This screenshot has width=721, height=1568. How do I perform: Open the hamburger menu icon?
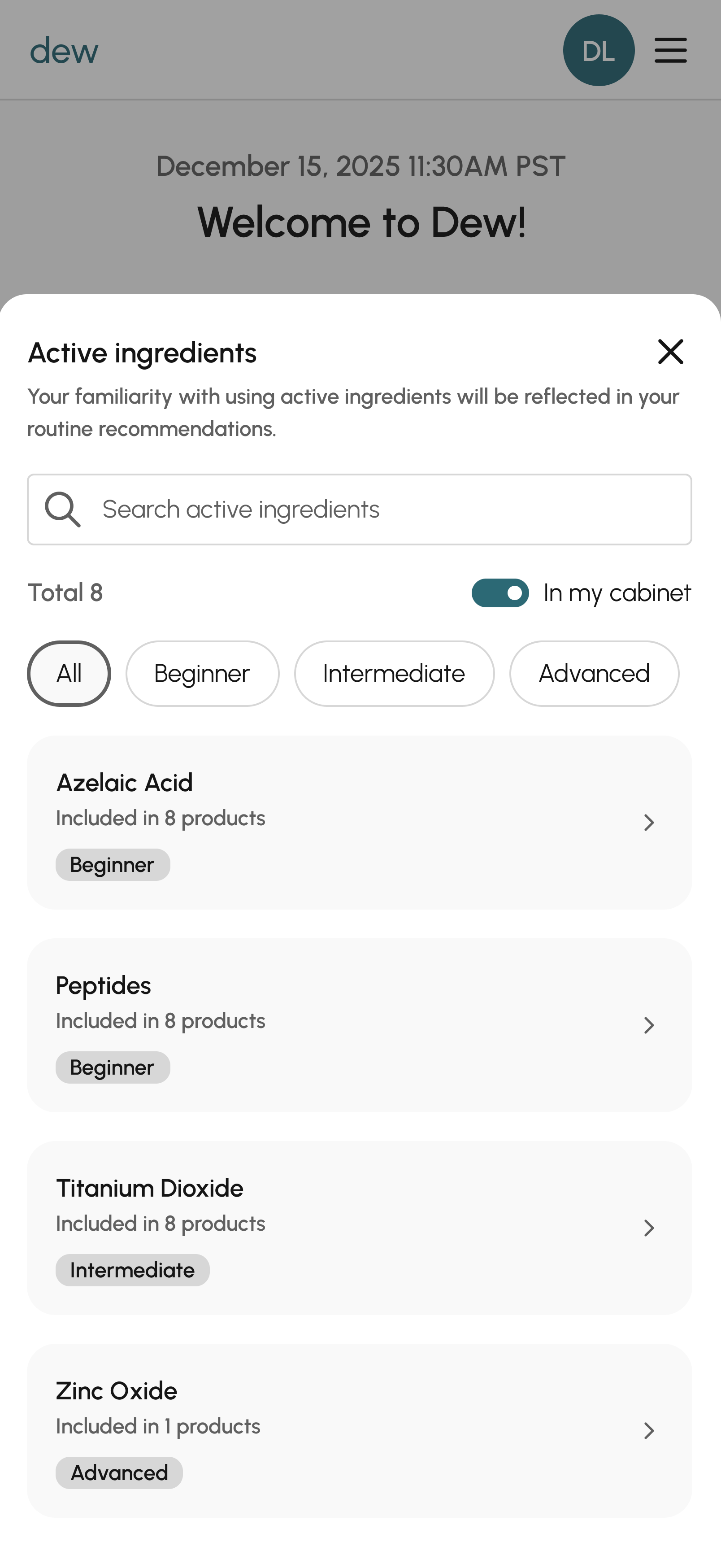pyautogui.click(x=670, y=51)
